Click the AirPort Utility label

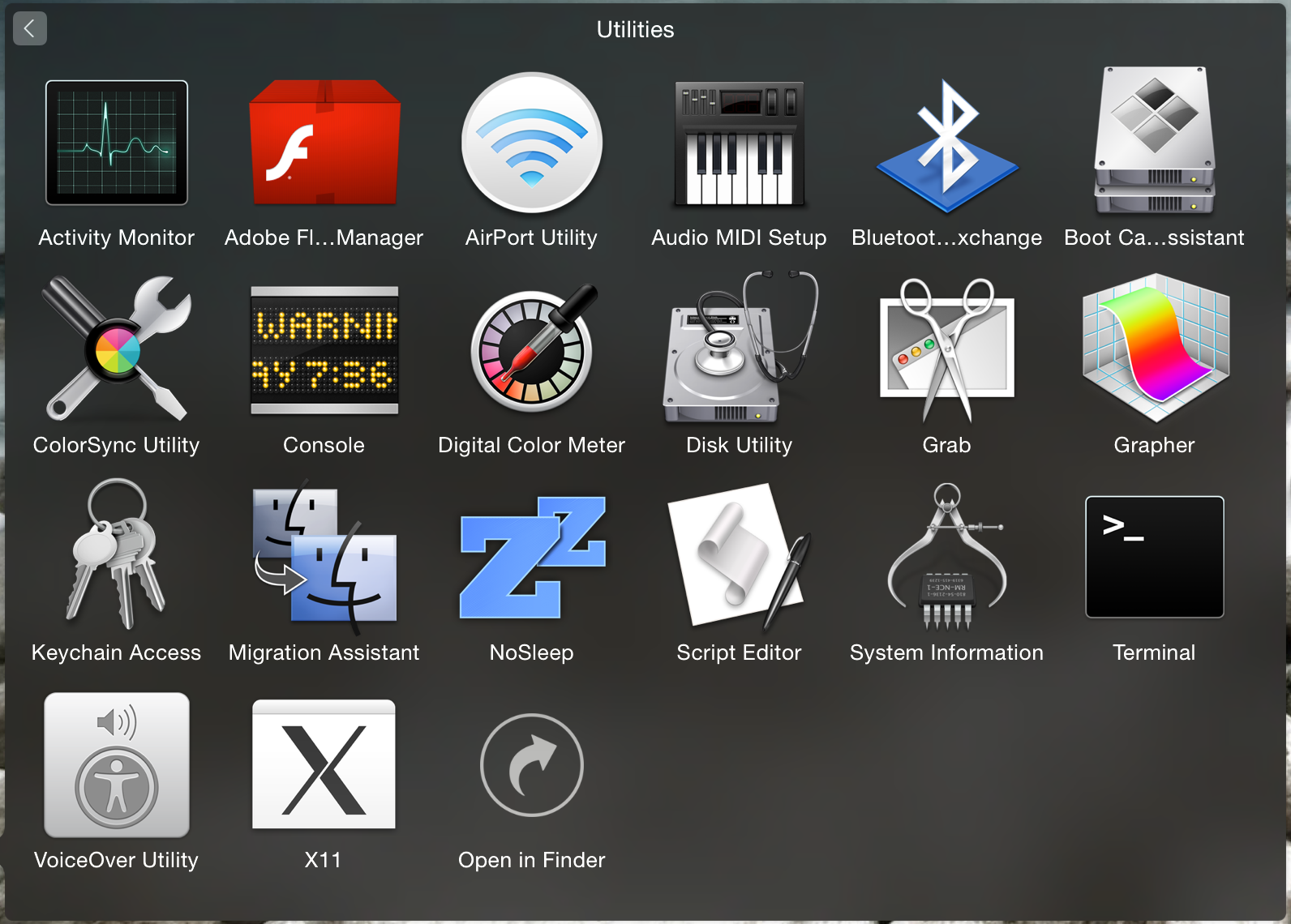(x=532, y=237)
